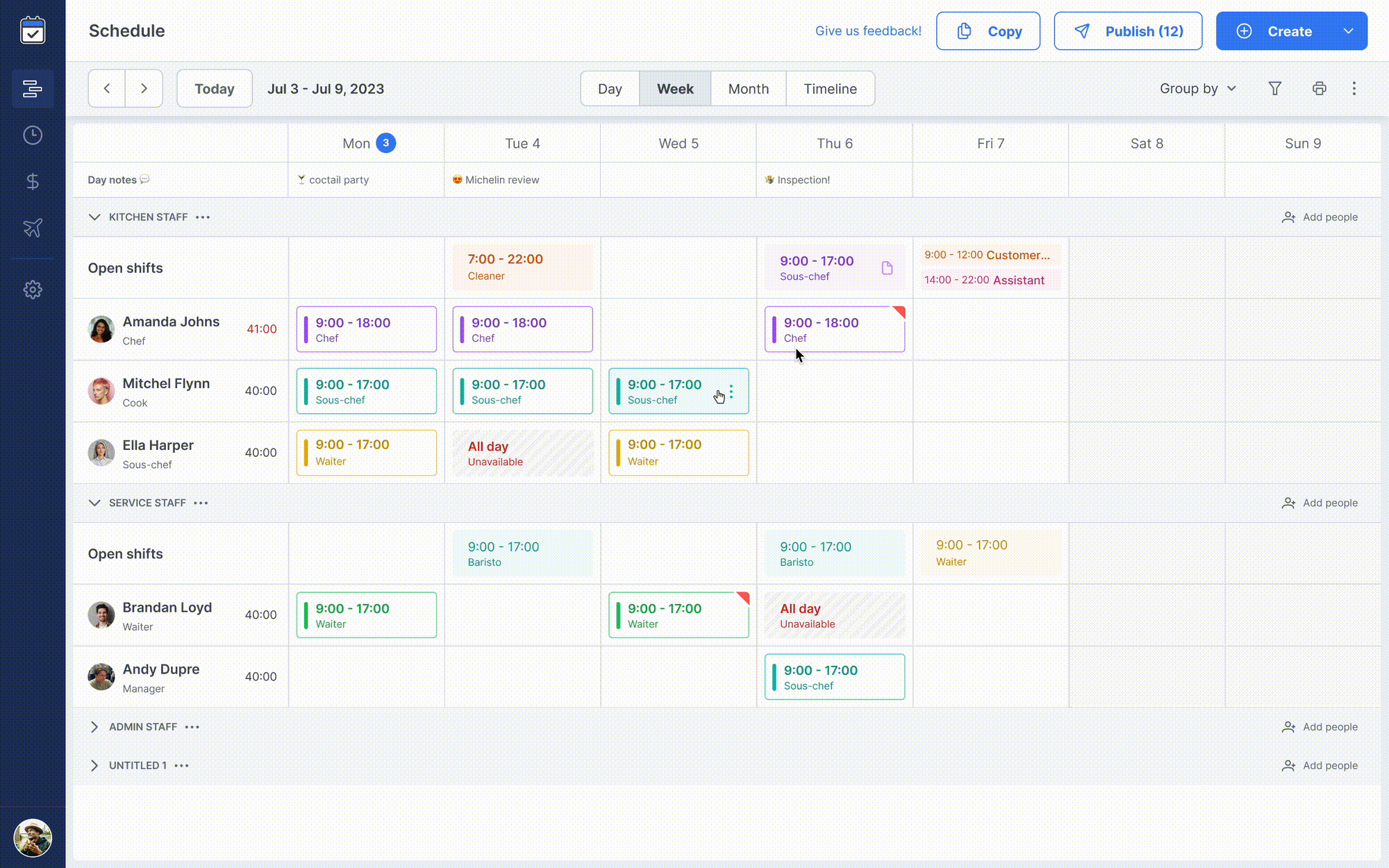
Task: Click the print icon near Group by
Action: 1319,88
